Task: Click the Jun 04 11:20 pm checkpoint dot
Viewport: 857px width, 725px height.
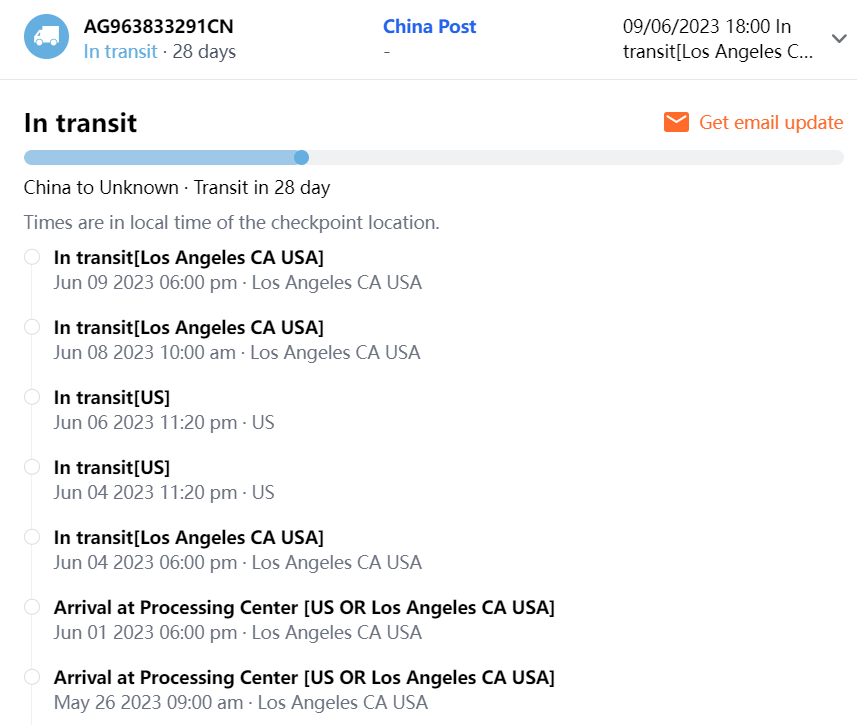Action: coord(32,467)
